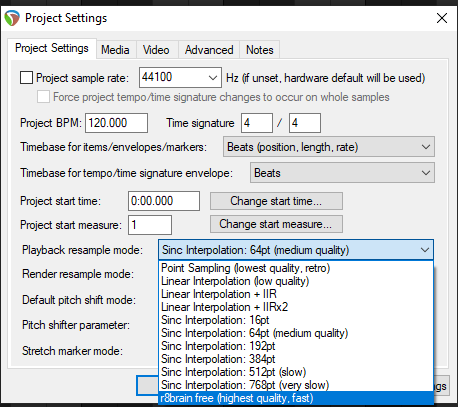Click the Project start time field
Screen dimensions: 458x407
[x=164, y=201]
